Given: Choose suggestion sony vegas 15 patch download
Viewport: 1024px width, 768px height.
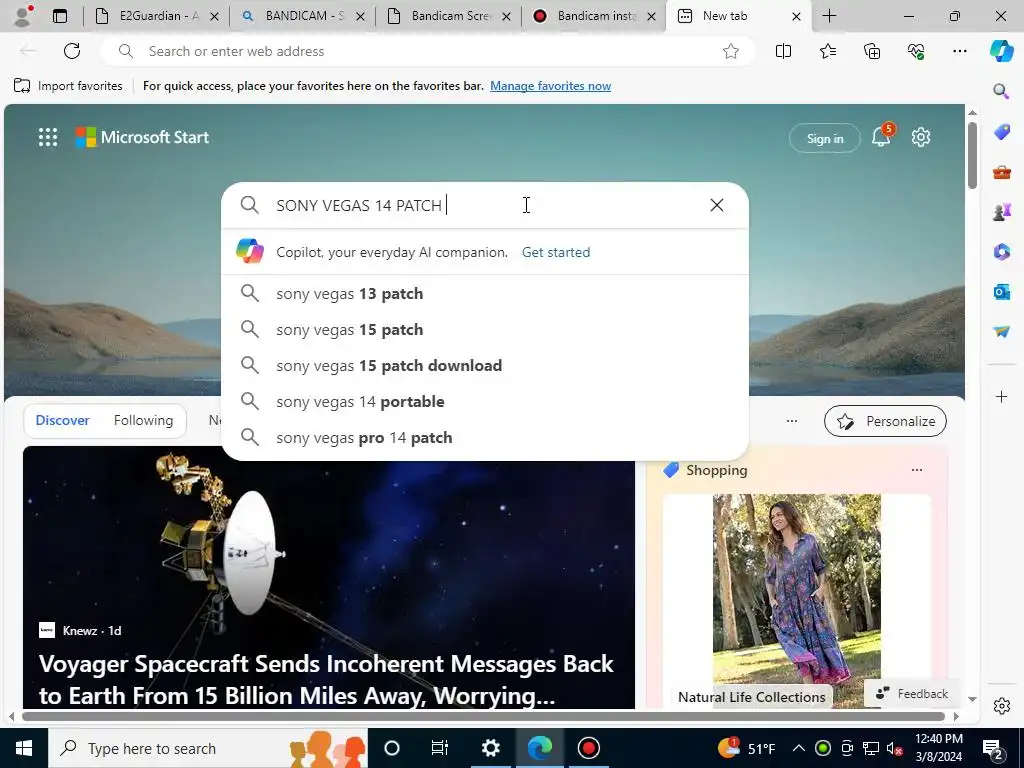Looking at the screenshot, I should click(485, 366).
